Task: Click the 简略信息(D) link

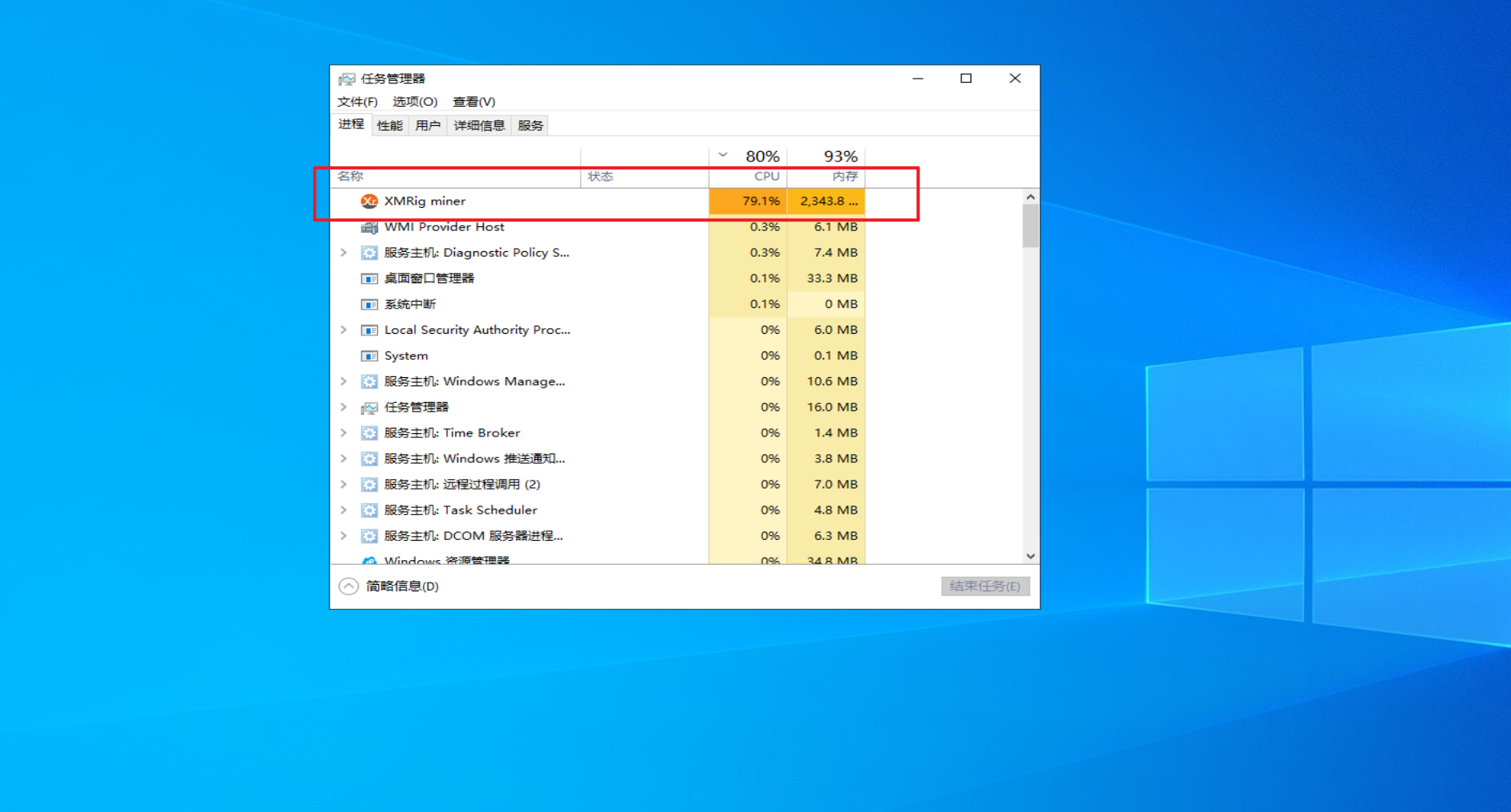Action: [402, 587]
